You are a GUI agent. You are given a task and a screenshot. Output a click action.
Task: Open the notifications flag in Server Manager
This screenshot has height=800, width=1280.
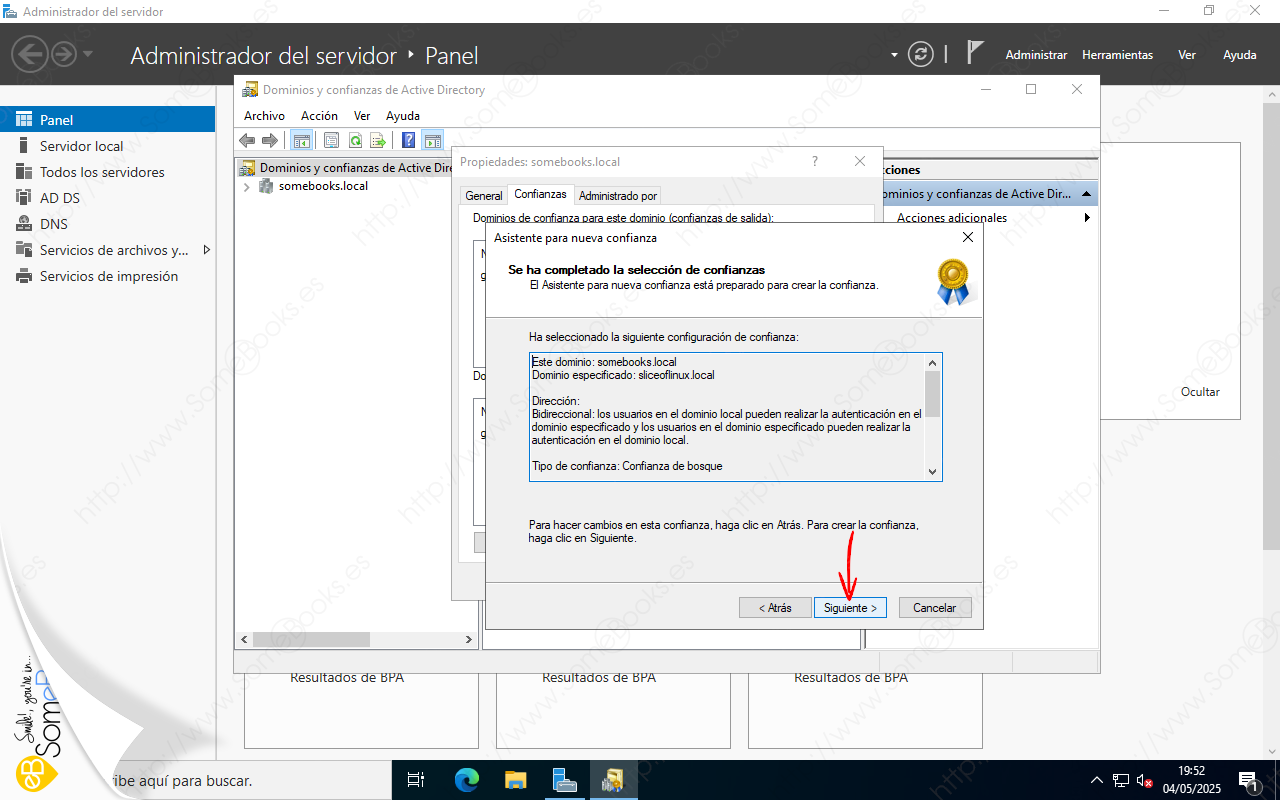point(975,54)
